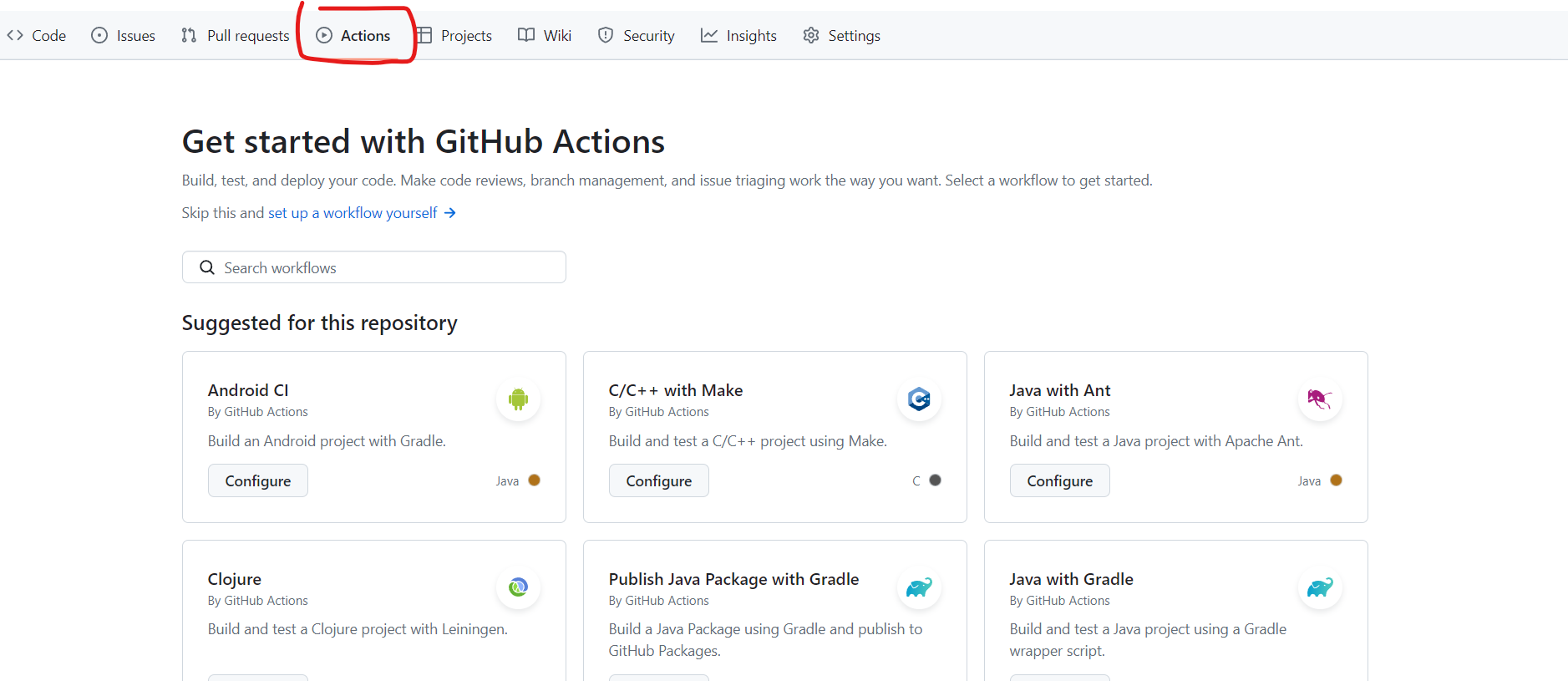Configure the C/C++ with Make workflow

[659, 480]
